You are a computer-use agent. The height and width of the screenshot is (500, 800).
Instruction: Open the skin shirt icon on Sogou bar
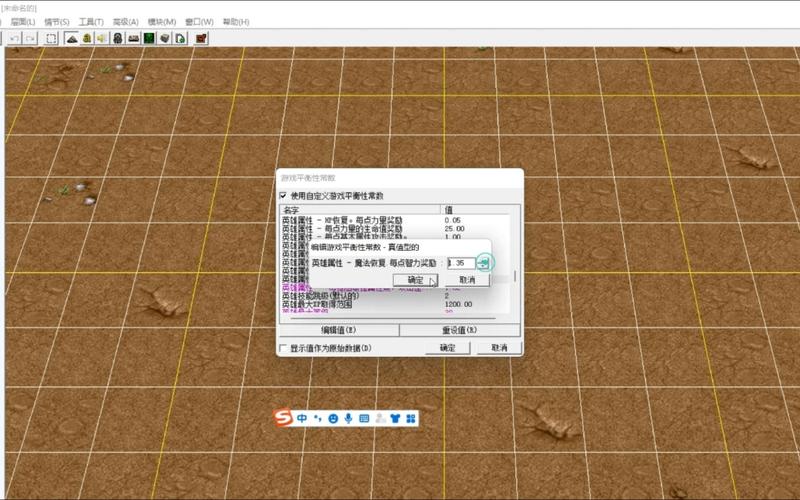click(x=395, y=419)
